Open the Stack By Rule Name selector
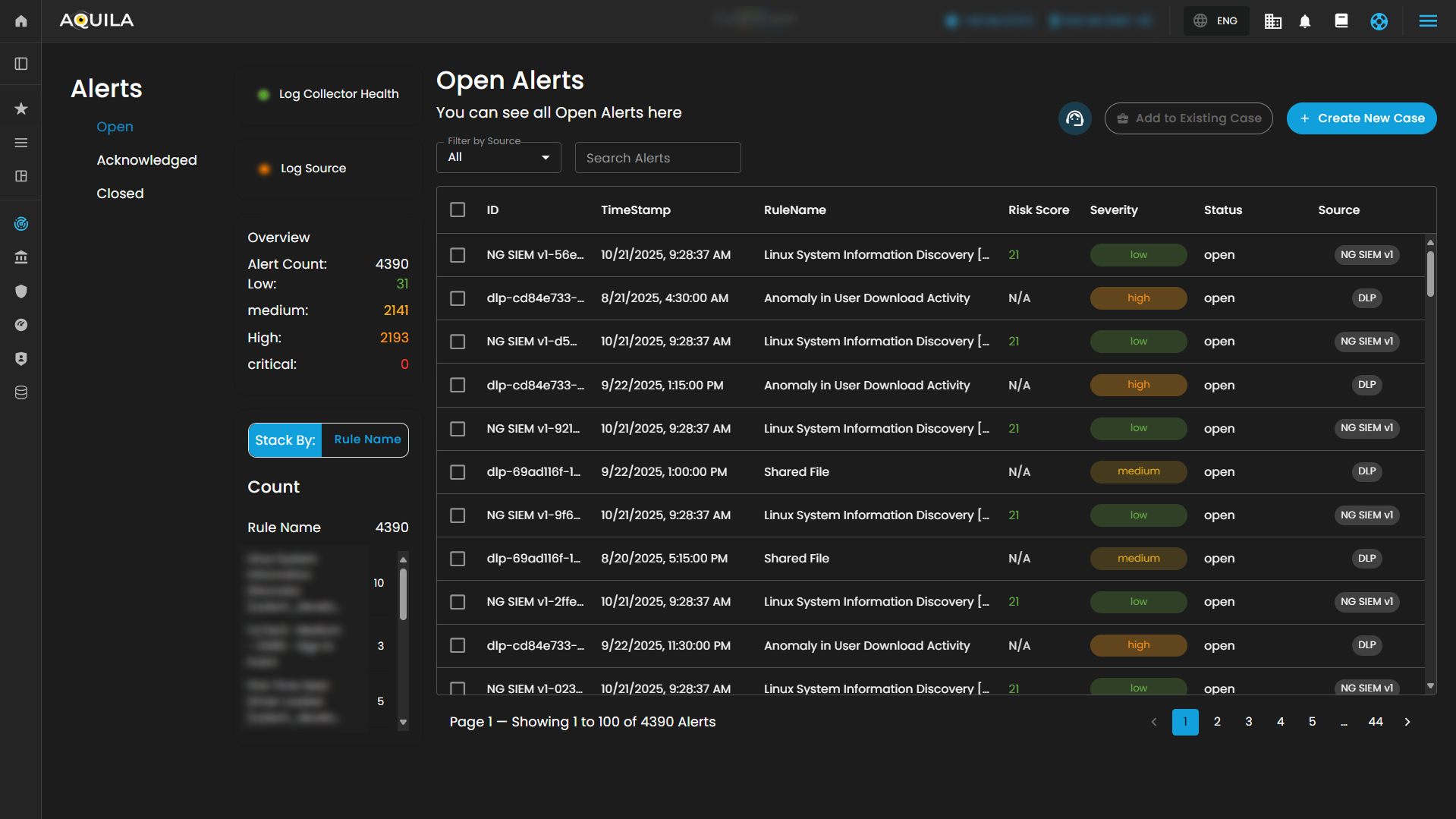The height and width of the screenshot is (819, 1456). click(x=366, y=439)
